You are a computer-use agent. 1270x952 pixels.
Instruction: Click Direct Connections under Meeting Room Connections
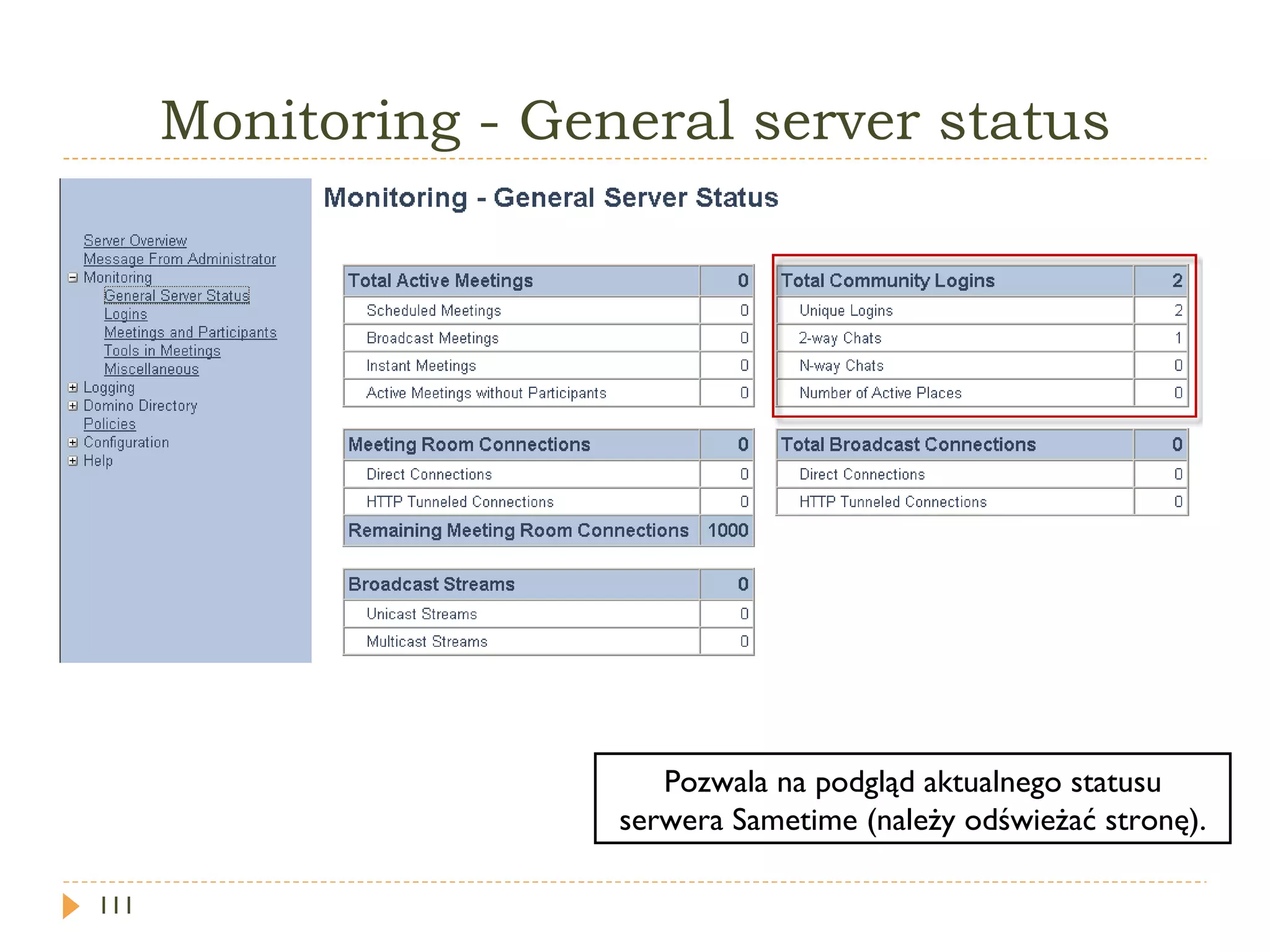point(549,474)
